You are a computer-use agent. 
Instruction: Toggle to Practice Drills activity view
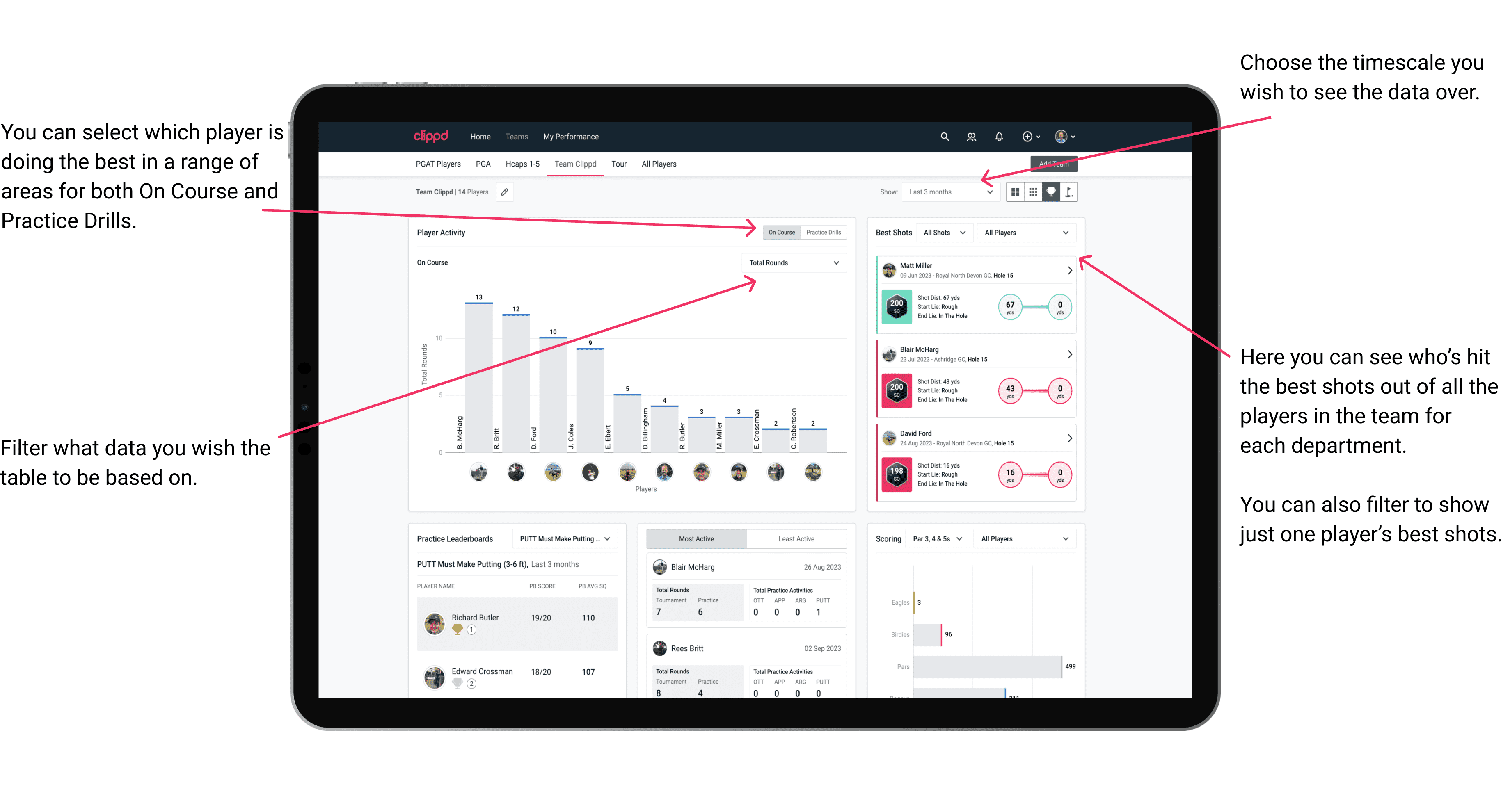point(826,232)
